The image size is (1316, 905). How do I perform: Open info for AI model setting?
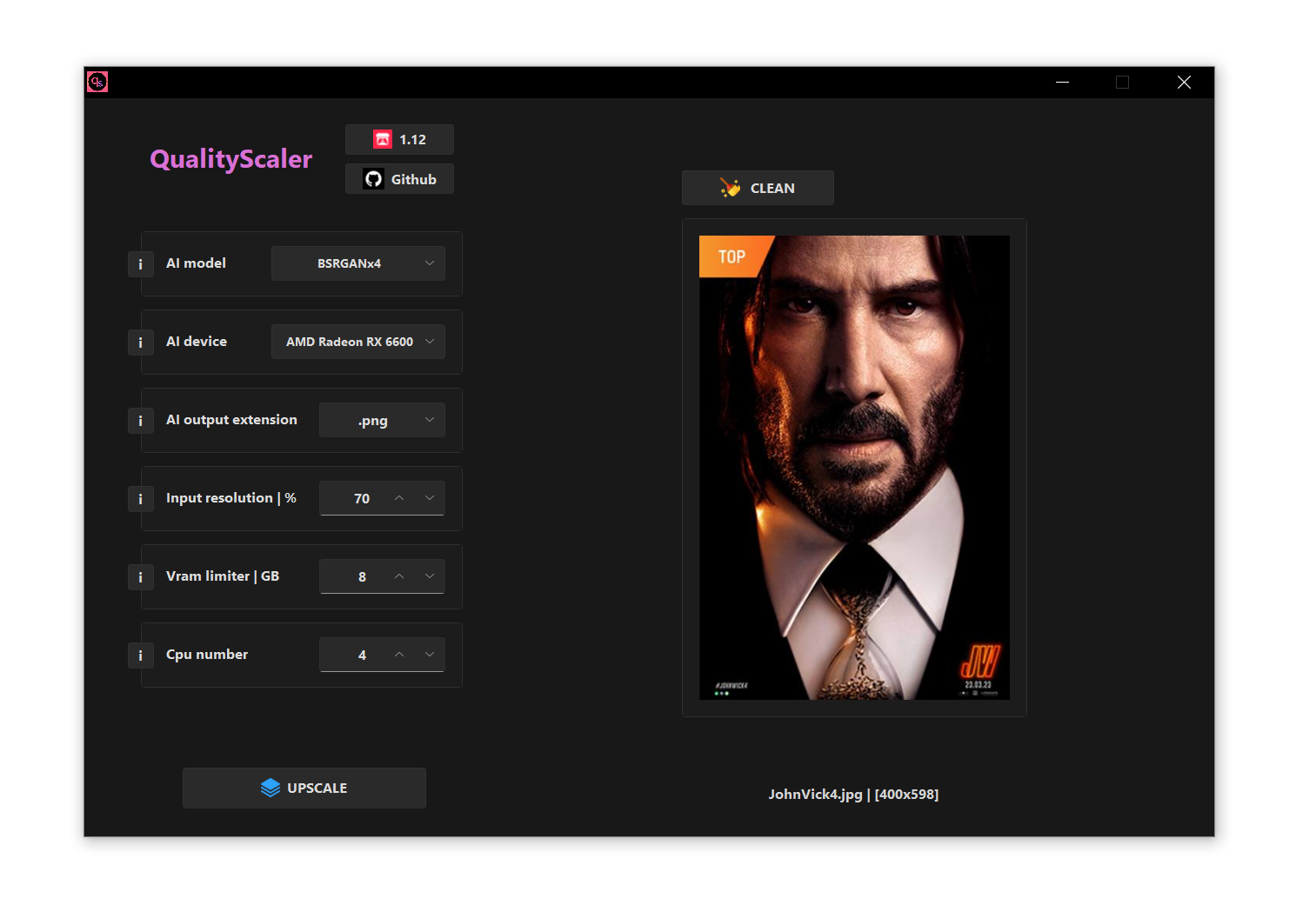pyautogui.click(x=140, y=263)
